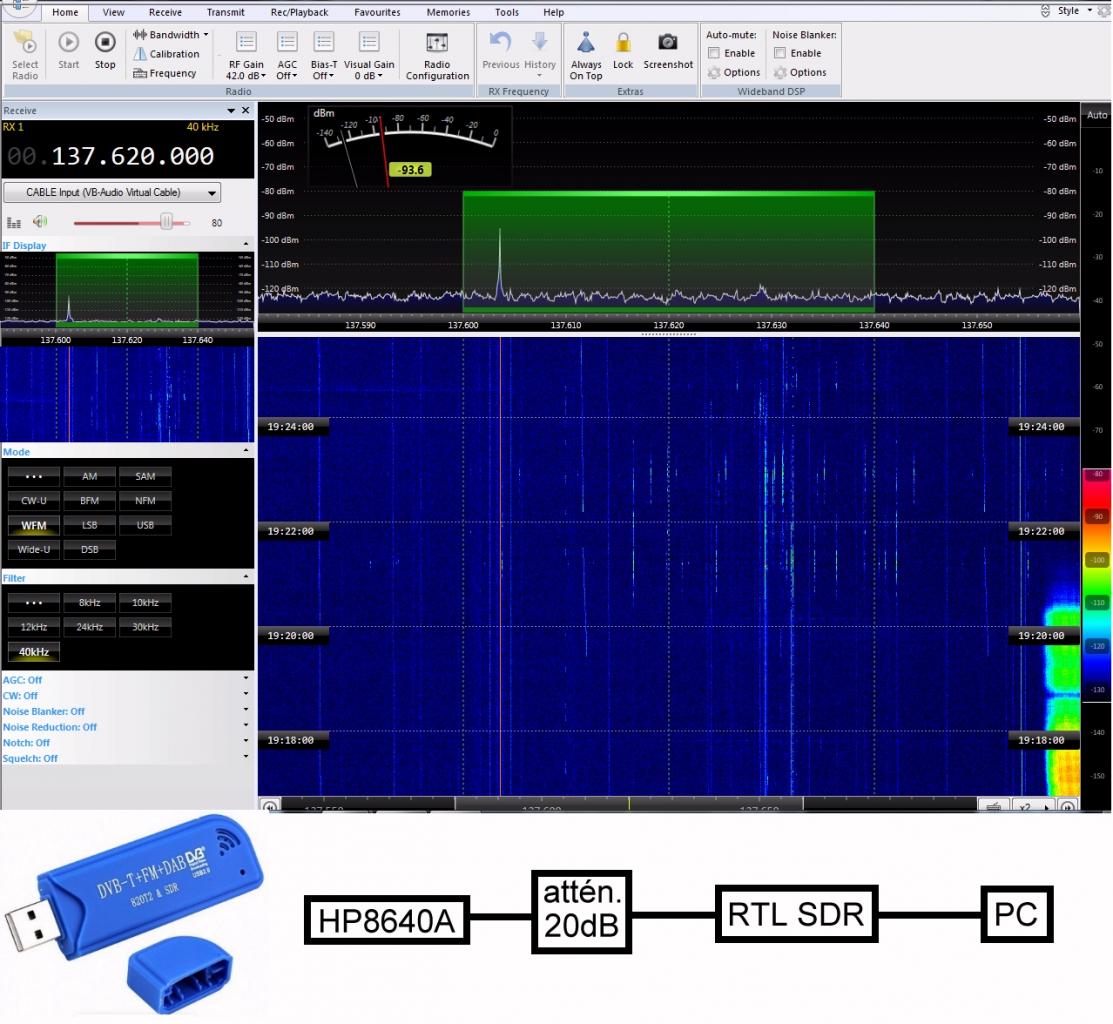Stop the radio reception
Screen dimensions: 1113x1024
click(x=105, y=50)
